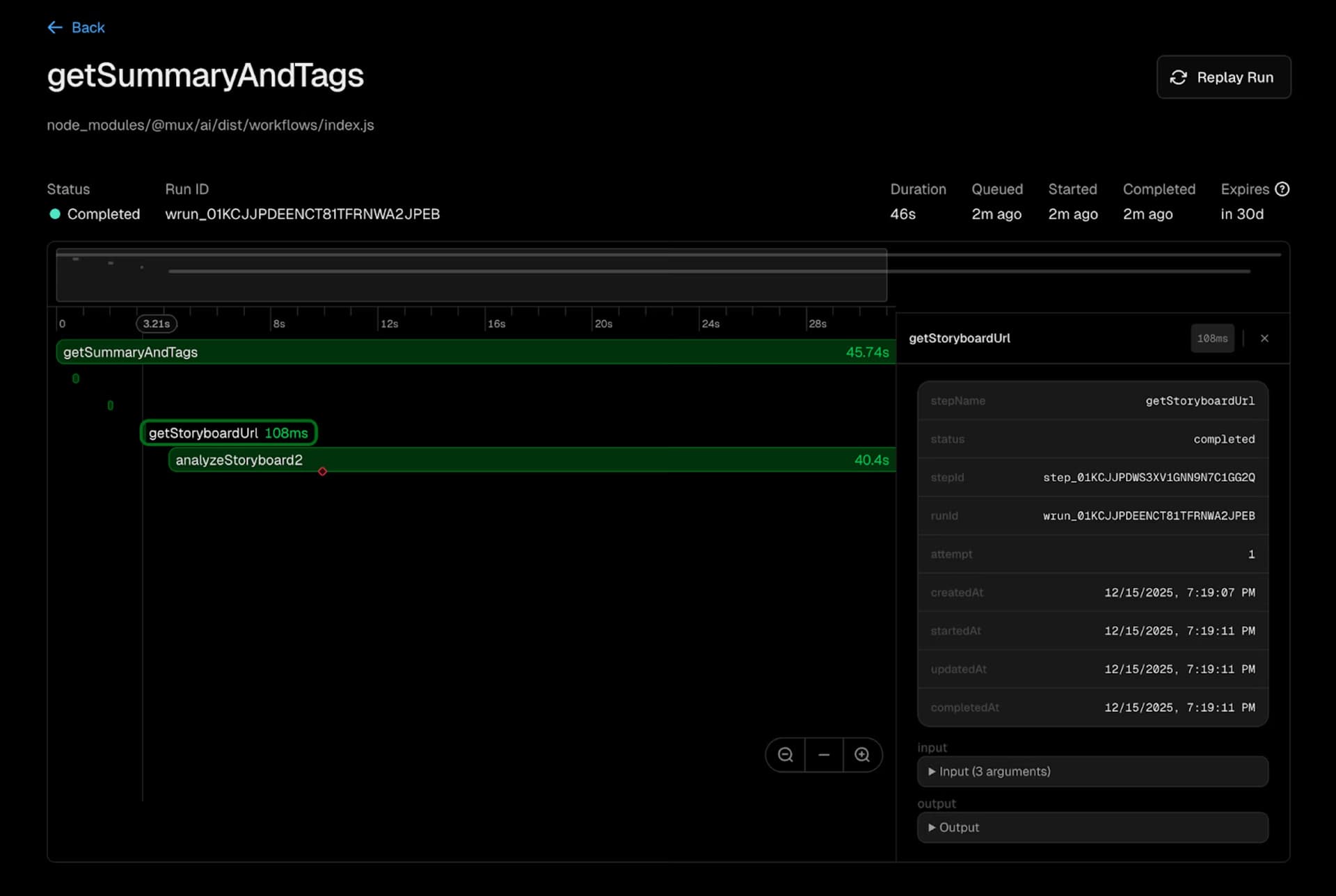
Task: Select the getSummaryAndTags root span
Action: [x=473, y=352]
